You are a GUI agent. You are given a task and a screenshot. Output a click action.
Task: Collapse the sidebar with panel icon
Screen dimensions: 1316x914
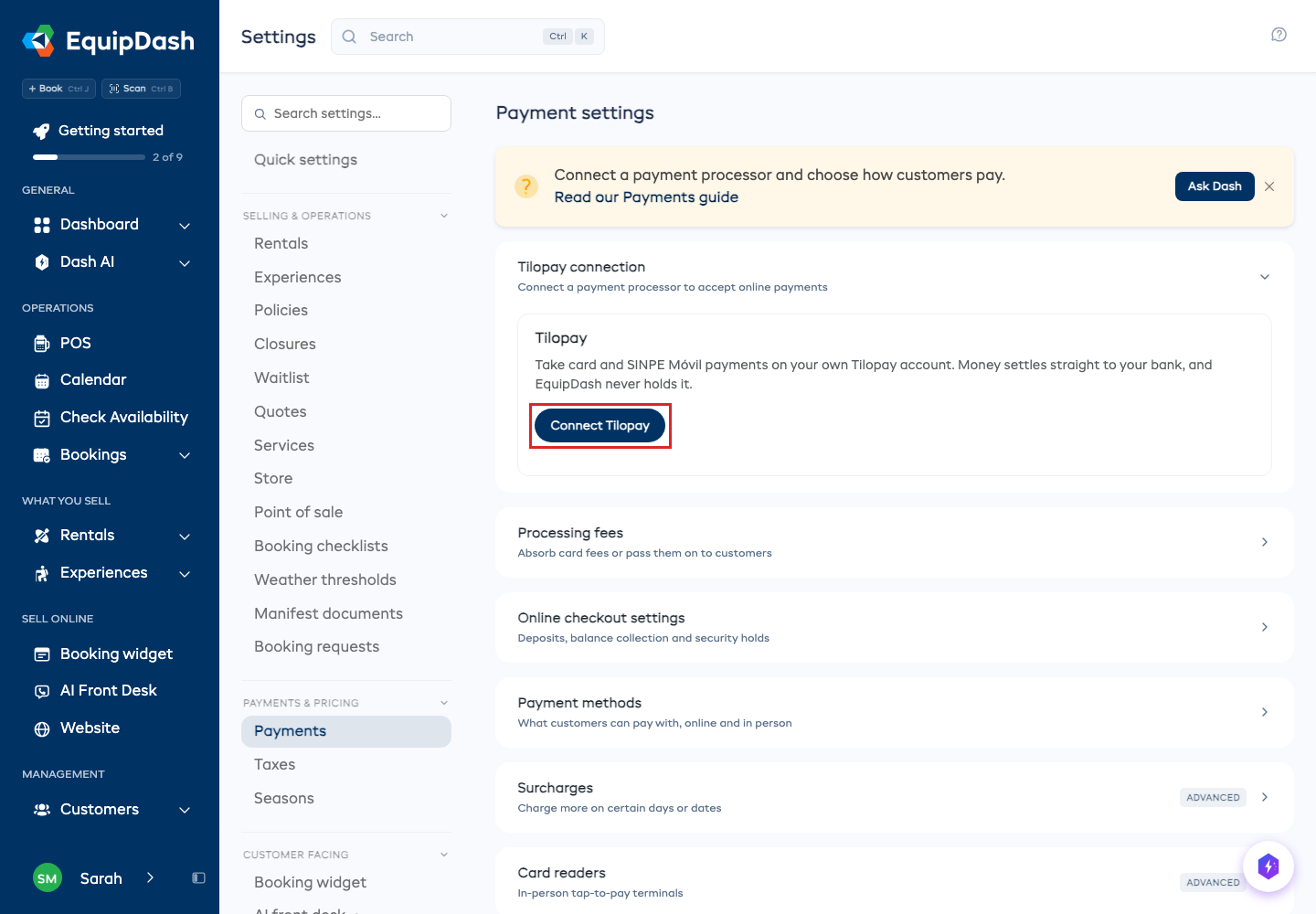(x=198, y=878)
